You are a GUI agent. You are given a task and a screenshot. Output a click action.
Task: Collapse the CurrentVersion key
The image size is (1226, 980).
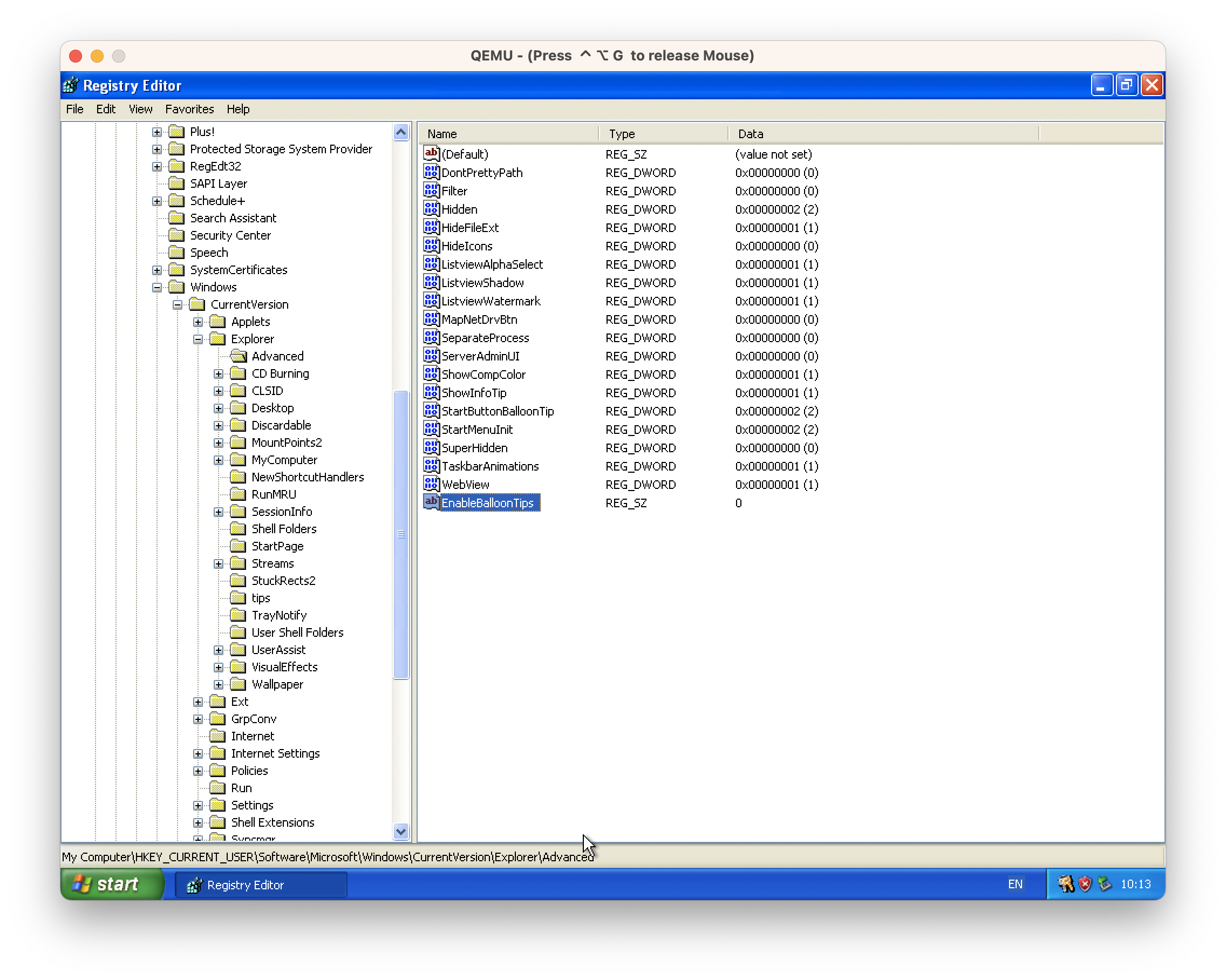pos(178,304)
